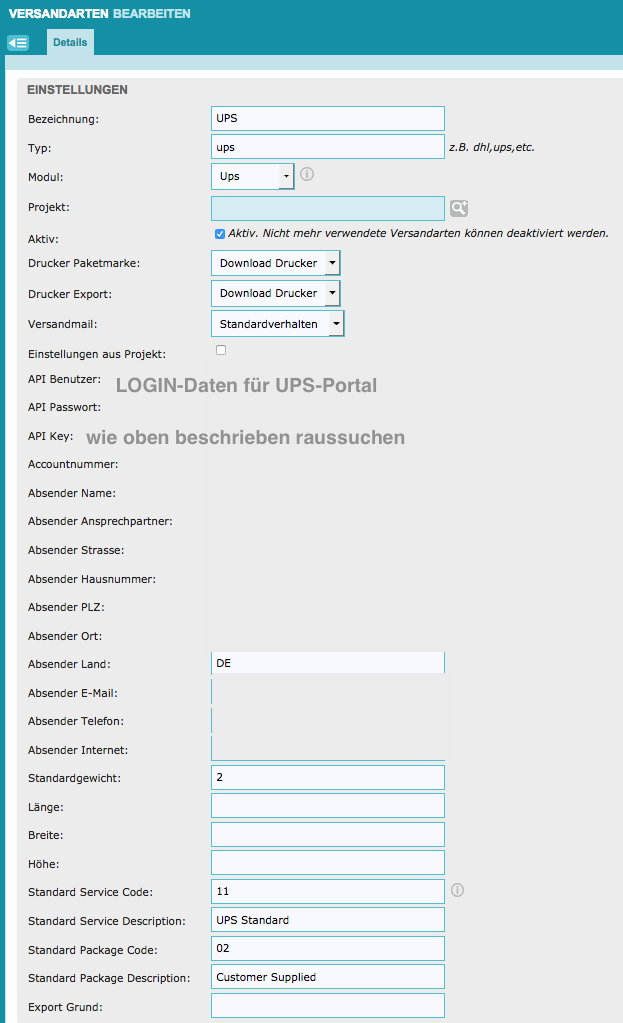Edit Standard Service Description field
The height and width of the screenshot is (1023, 623).
(x=328, y=920)
